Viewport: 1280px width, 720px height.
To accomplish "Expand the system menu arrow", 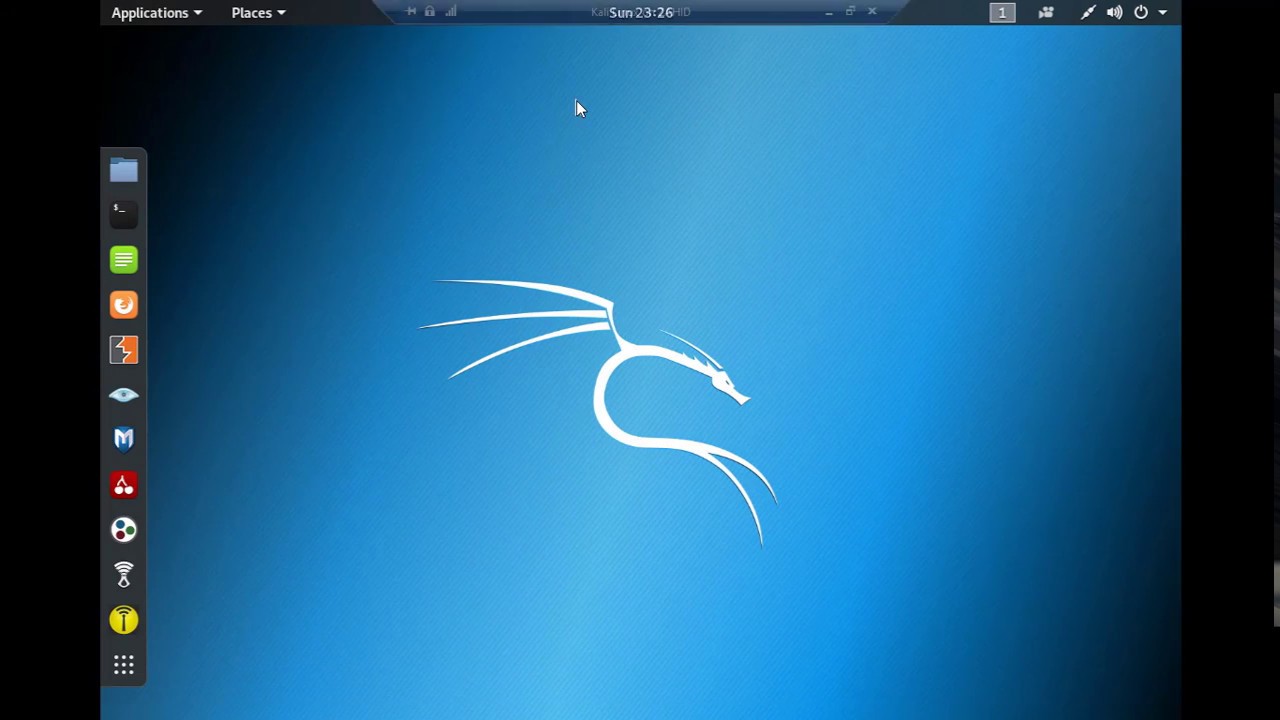I will click(1163, 12).
